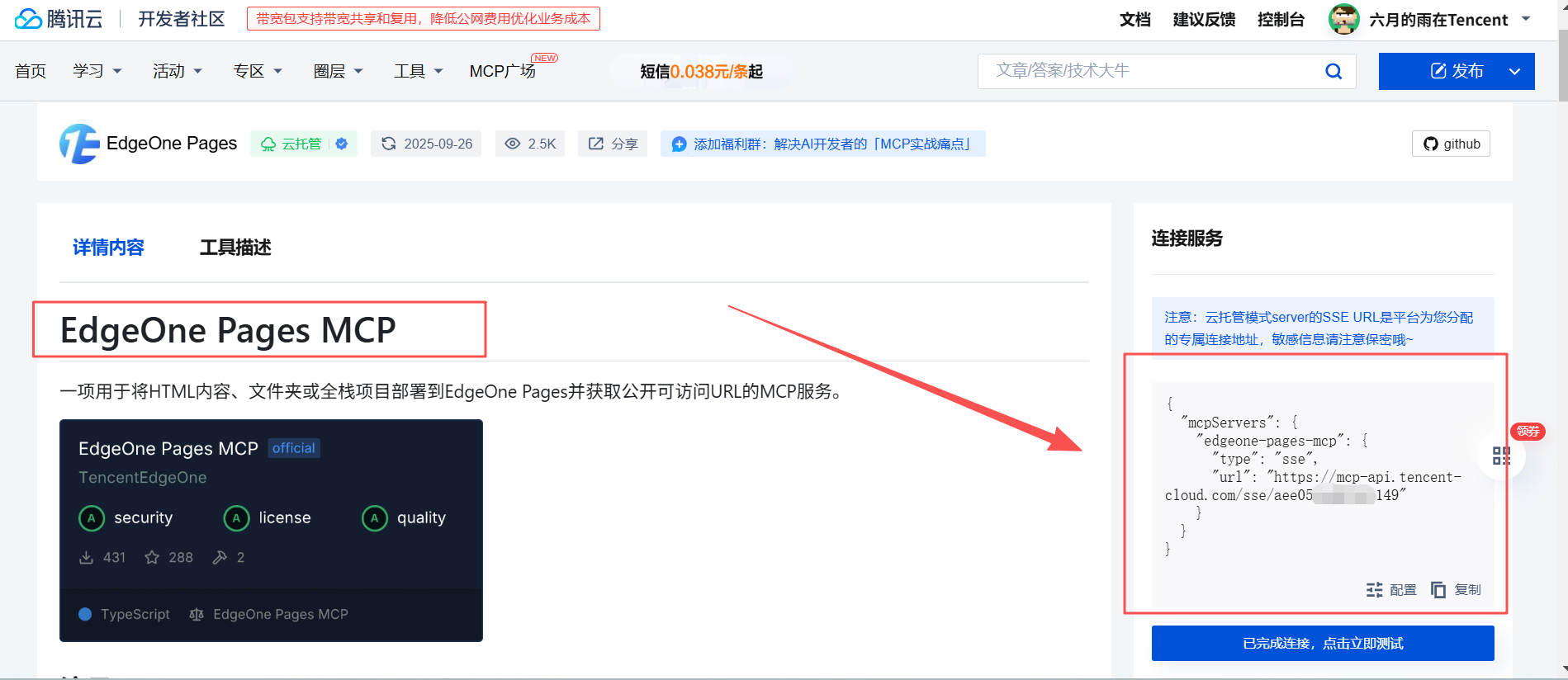Screen dimensions: 1568x680
Task: Click the 复制 copy button
Action: pyautogui.click(x=1456, y=589)
